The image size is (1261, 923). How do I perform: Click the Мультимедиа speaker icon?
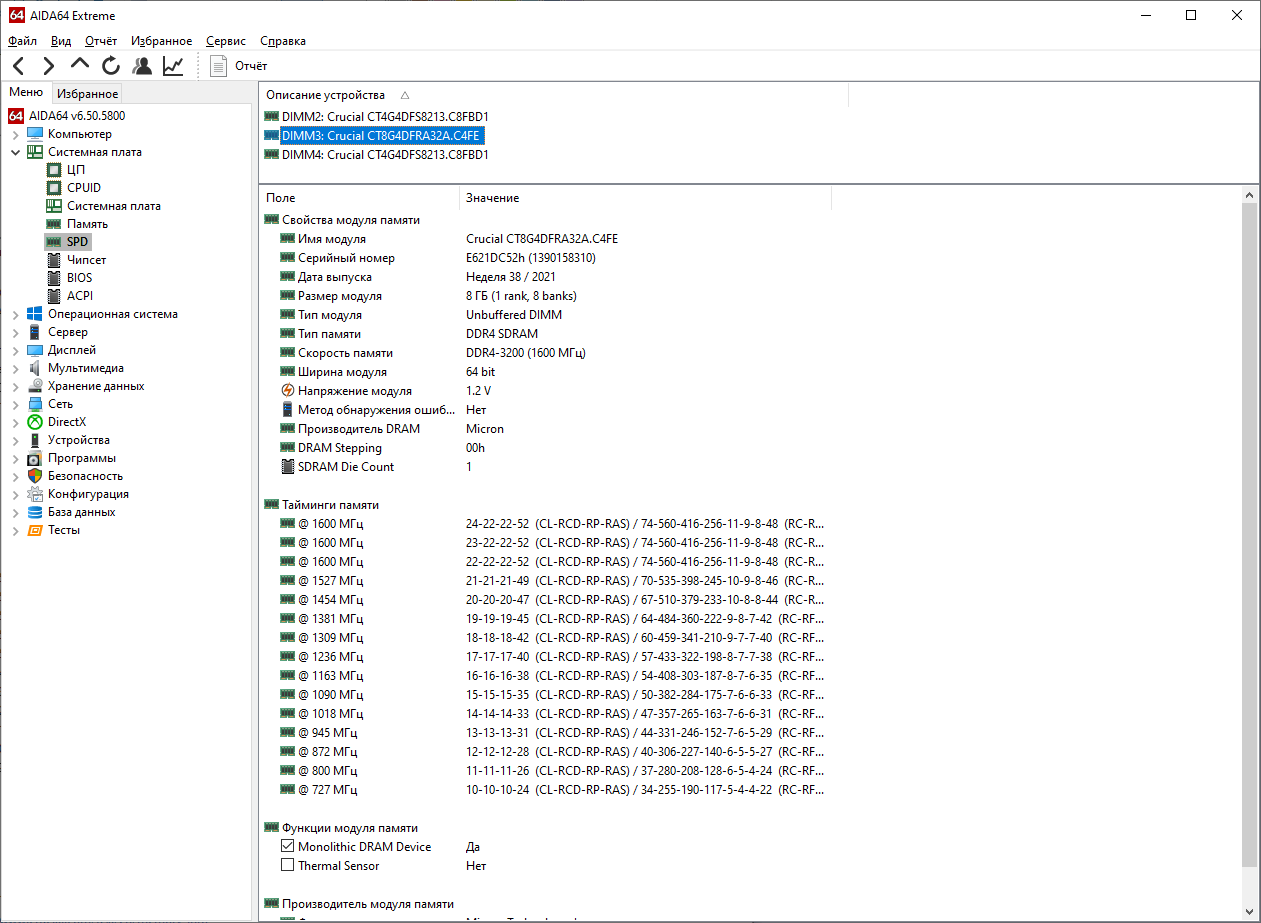pyautogui.click(x=35, y=368)
